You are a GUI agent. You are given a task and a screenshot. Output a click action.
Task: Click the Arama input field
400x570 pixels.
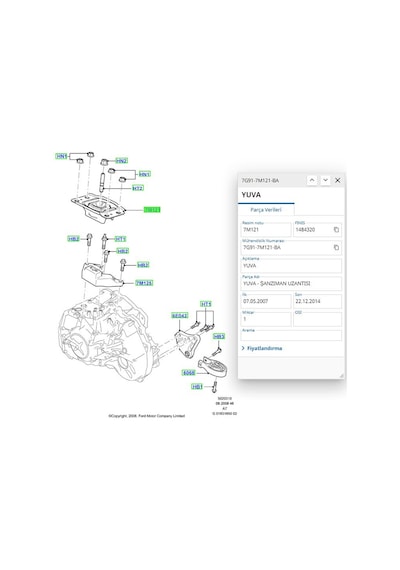coord(291,336)
